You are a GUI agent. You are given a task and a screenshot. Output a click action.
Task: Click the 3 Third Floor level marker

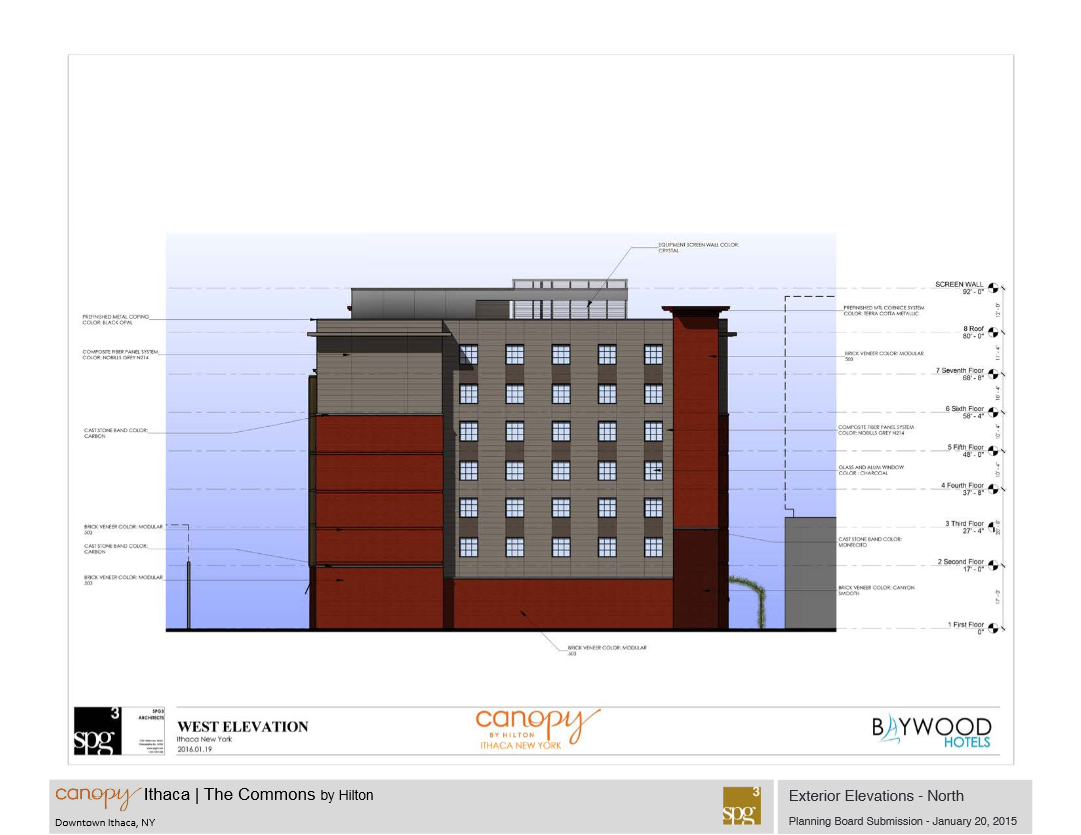[x=993, y=527]
